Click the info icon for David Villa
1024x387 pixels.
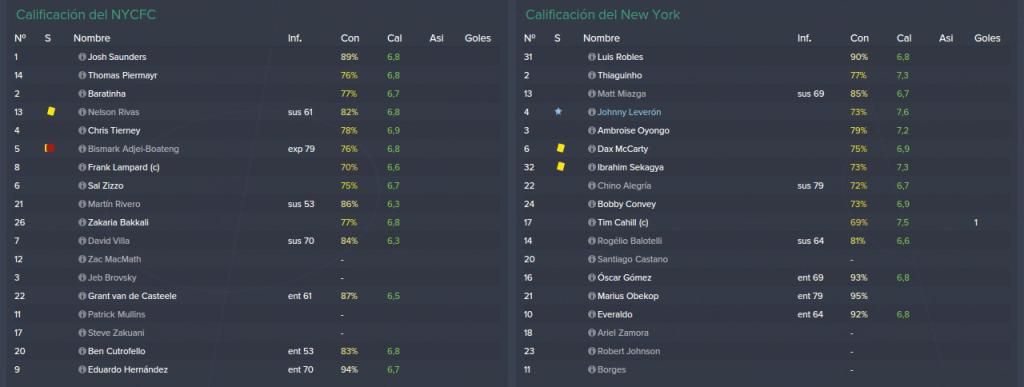click(82, 241)
